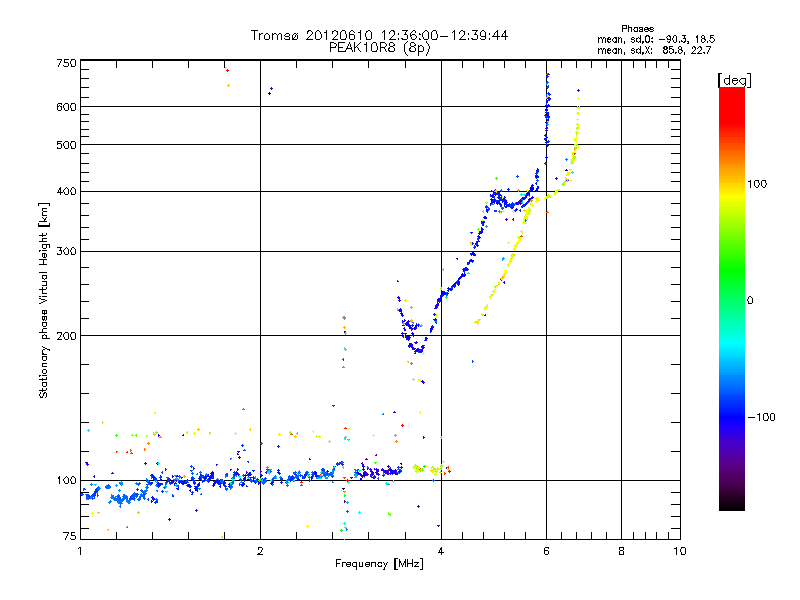The height and width of the screenshot is (600, 800).
Task: Click the y-axis label "Stationary phase Virtual Height [km]"
Action: (x=44, y=300)
